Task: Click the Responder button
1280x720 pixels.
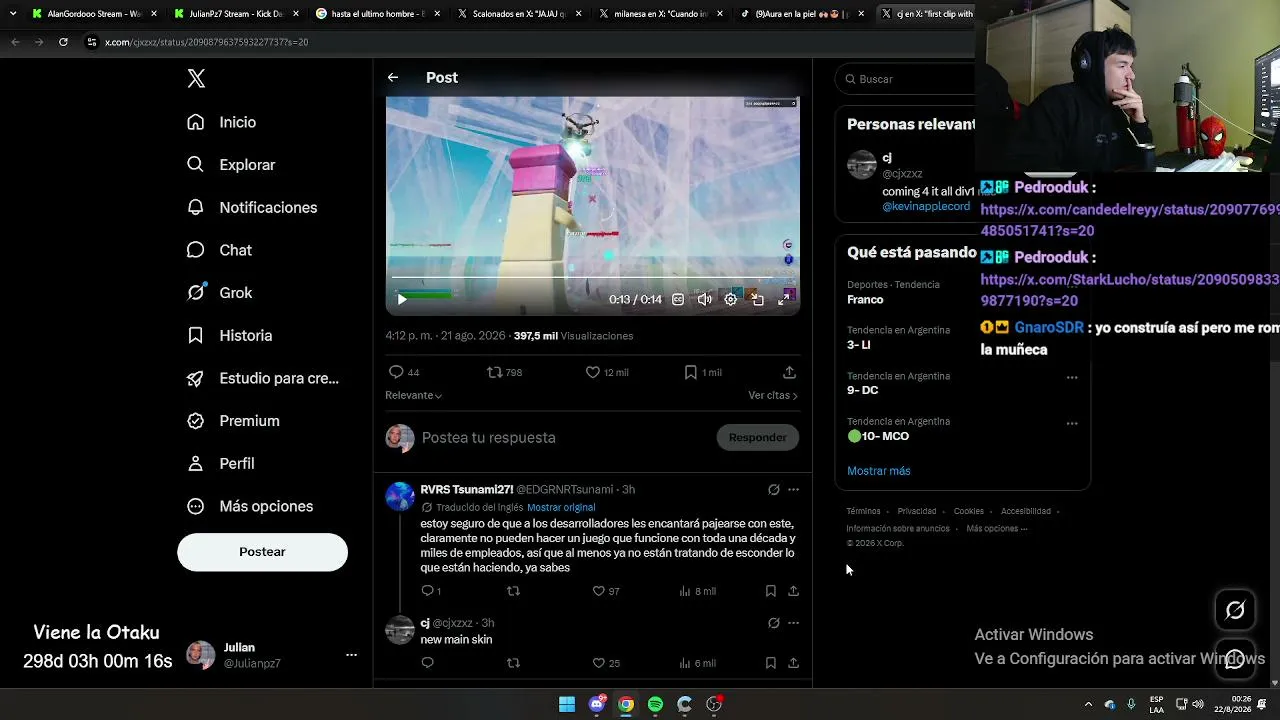Action: pyautogui.click(x=758, y=437)
